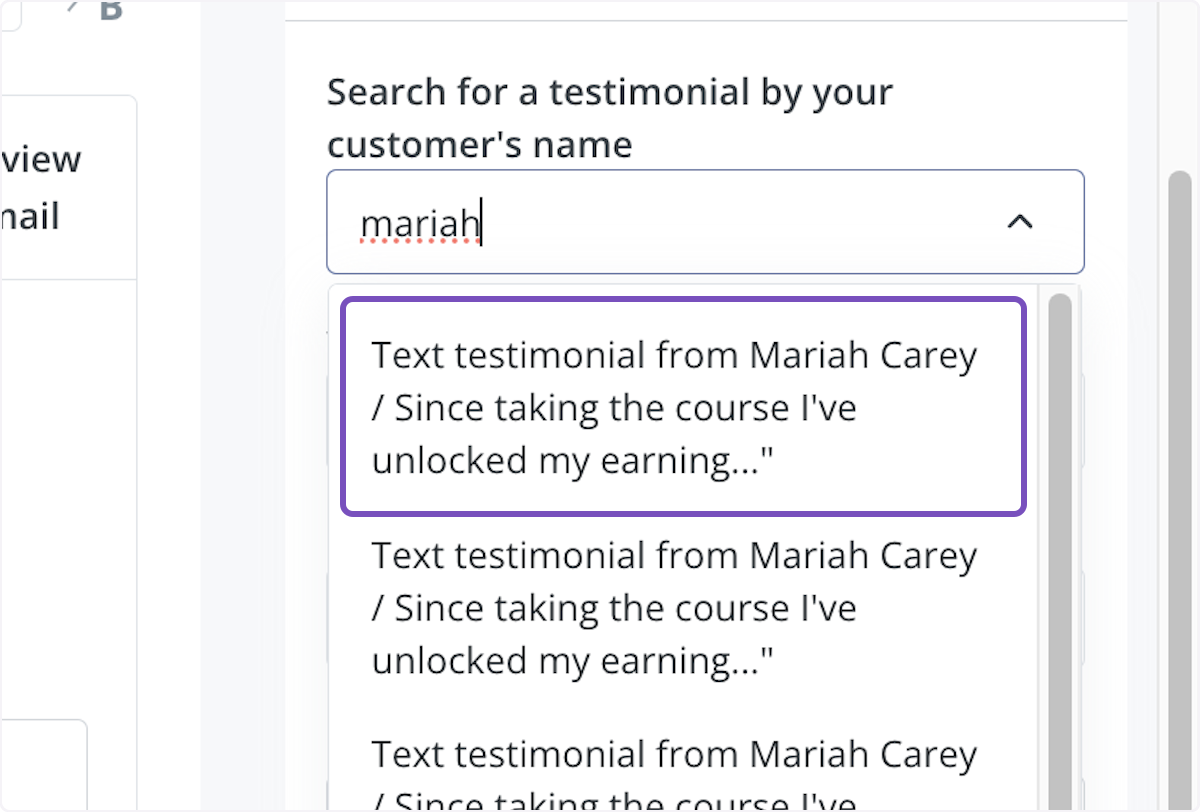
Task: Collapse the testimonial dropdown via the chevron
Action: click(1021, 221)
